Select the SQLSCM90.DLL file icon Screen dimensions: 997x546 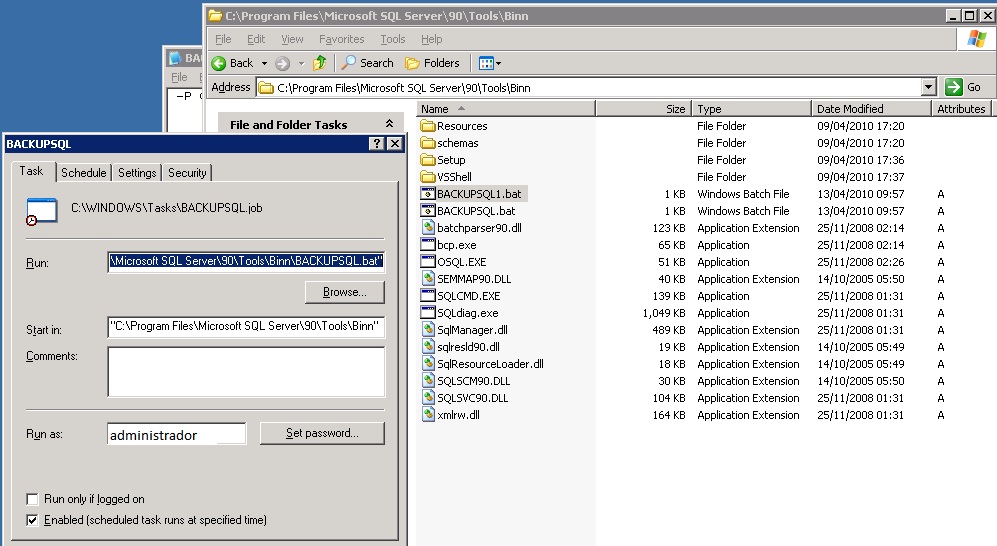pyautogui.click(x=428, y=381)
